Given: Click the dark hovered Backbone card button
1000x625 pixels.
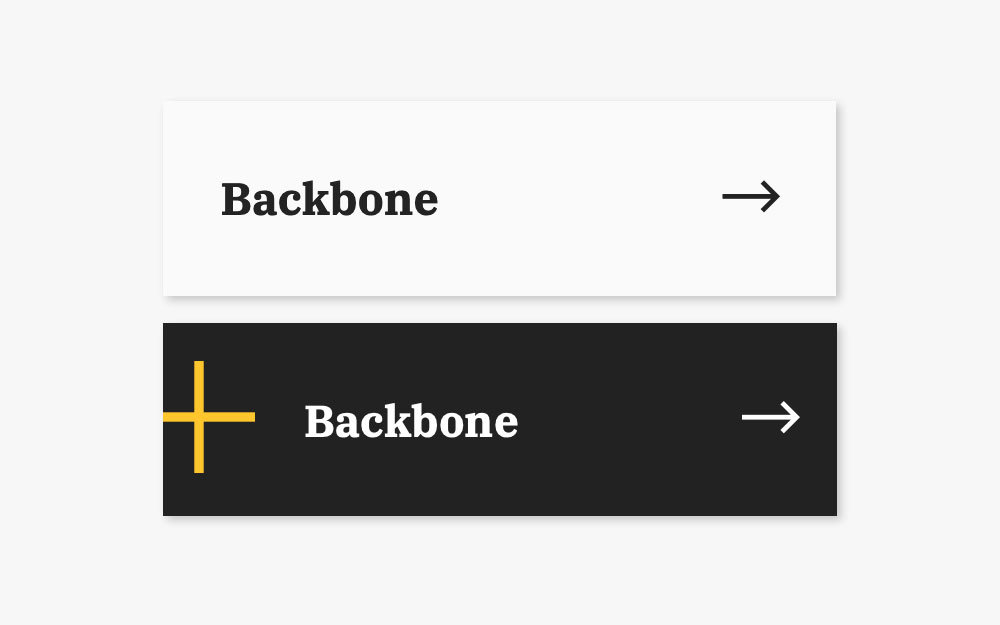Looking at the screenshot, I should [x=499, y=419].
